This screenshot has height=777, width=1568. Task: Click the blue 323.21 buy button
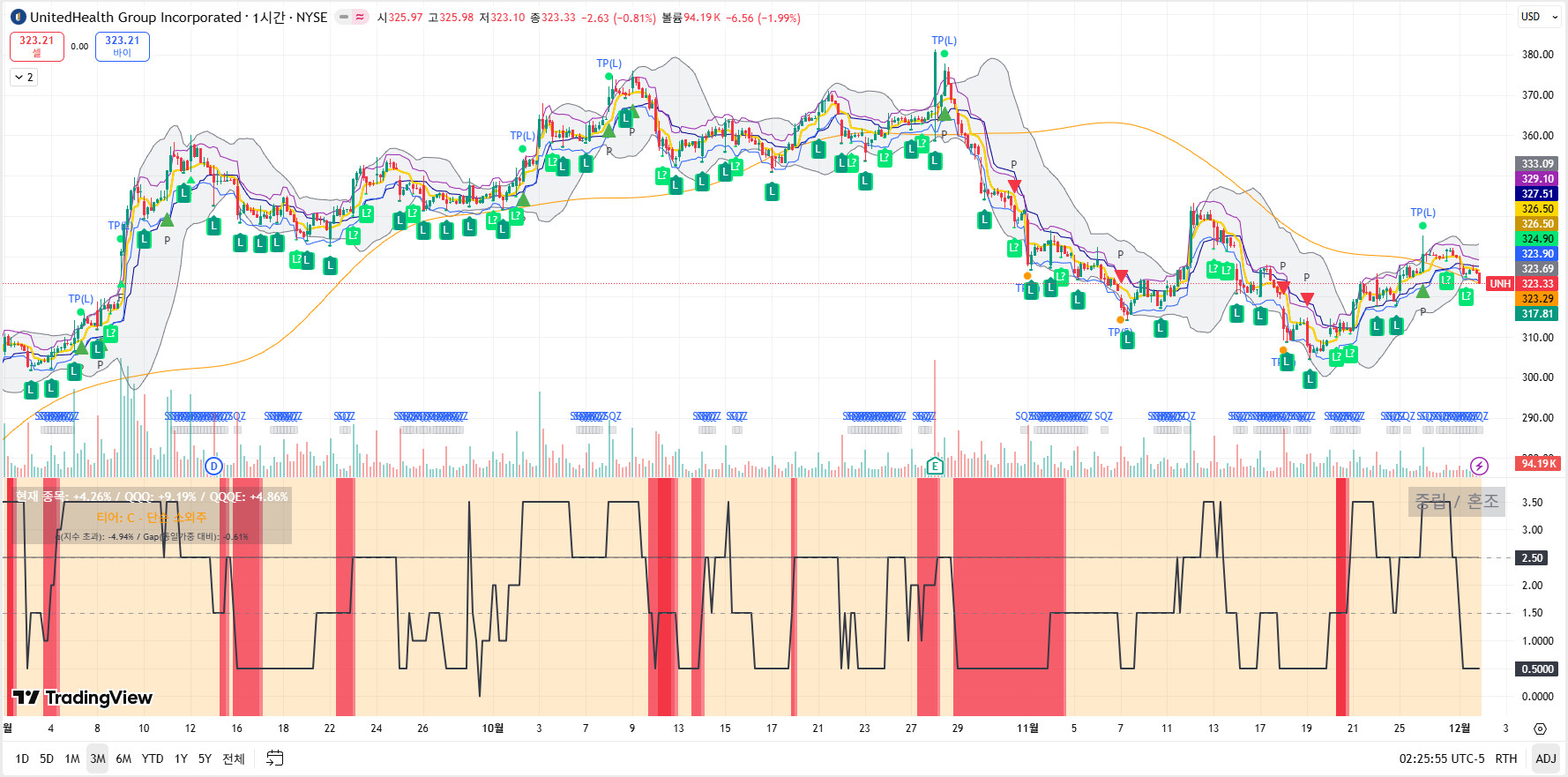(123, 46)
